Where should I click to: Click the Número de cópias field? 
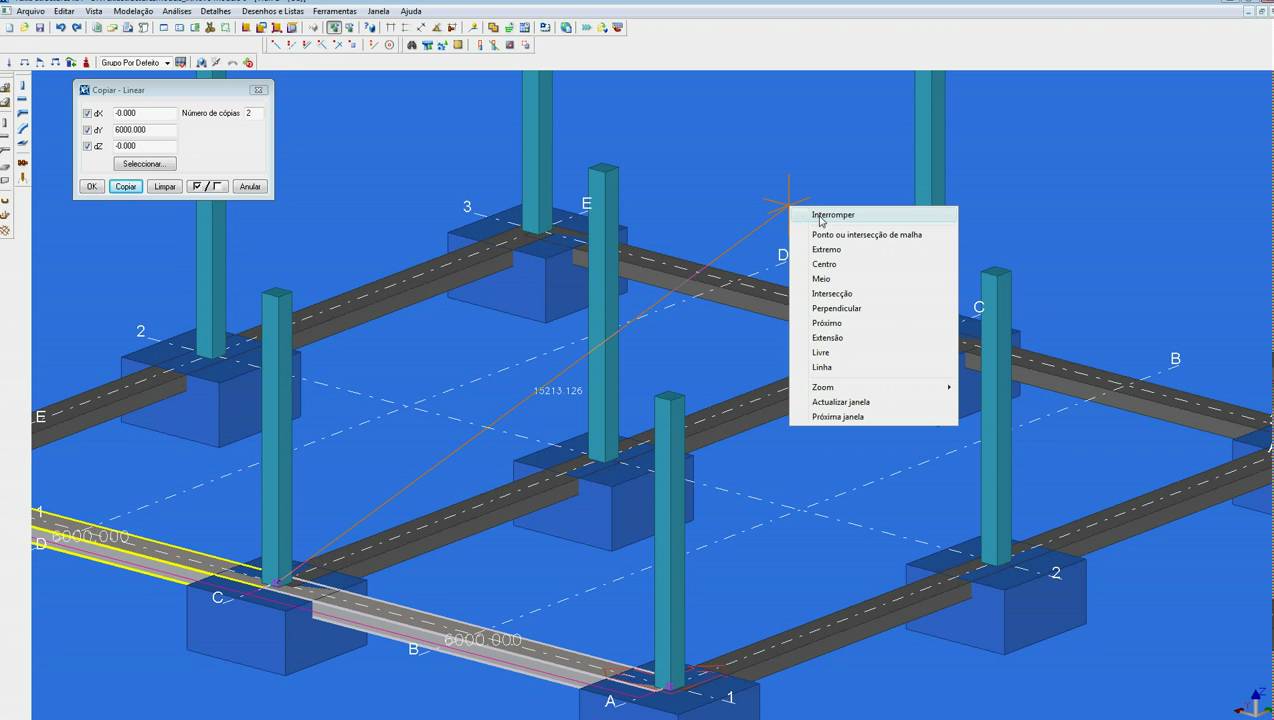[x=254, y=113]
